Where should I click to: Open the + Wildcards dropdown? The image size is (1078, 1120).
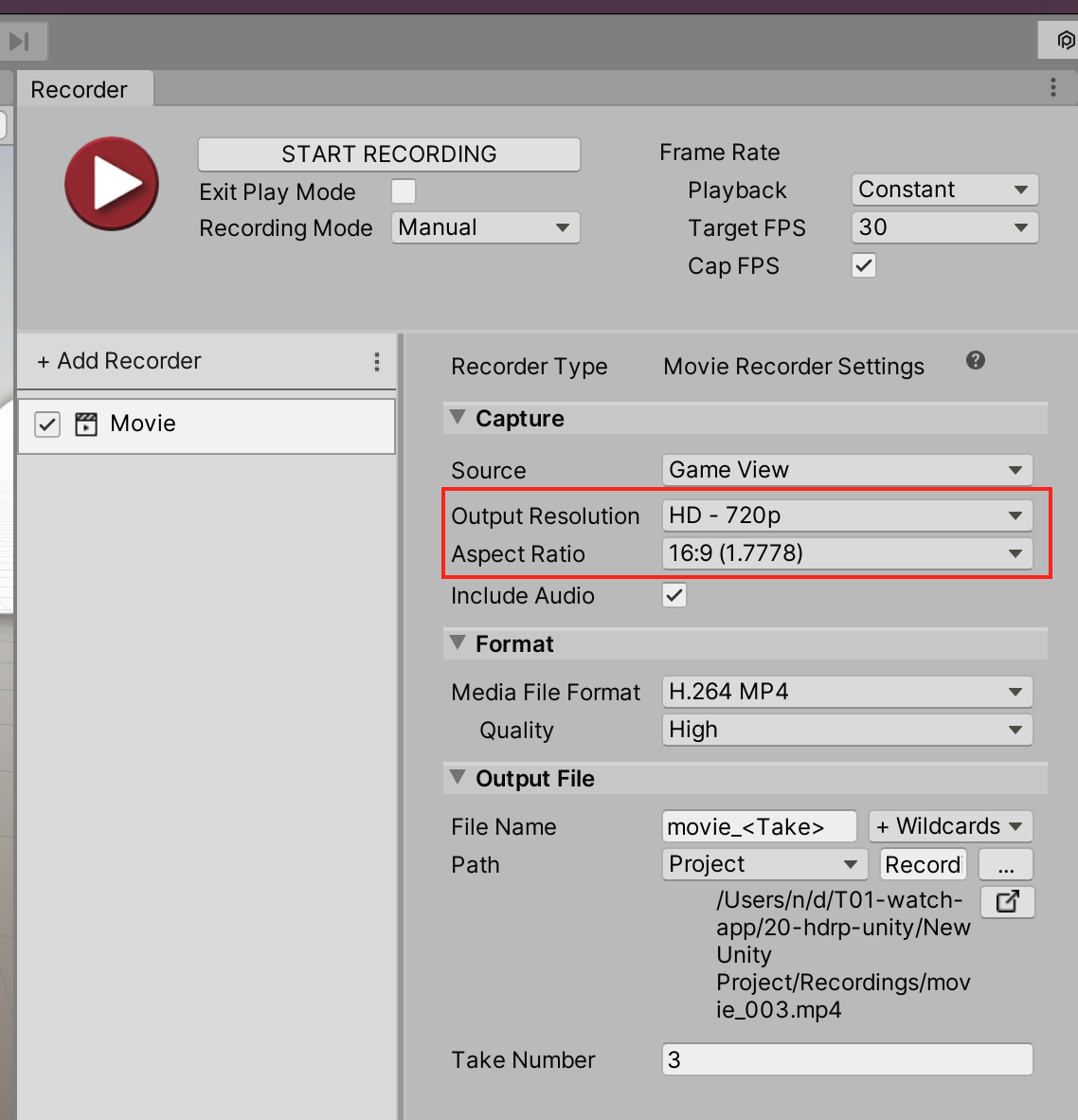[951, 826]
